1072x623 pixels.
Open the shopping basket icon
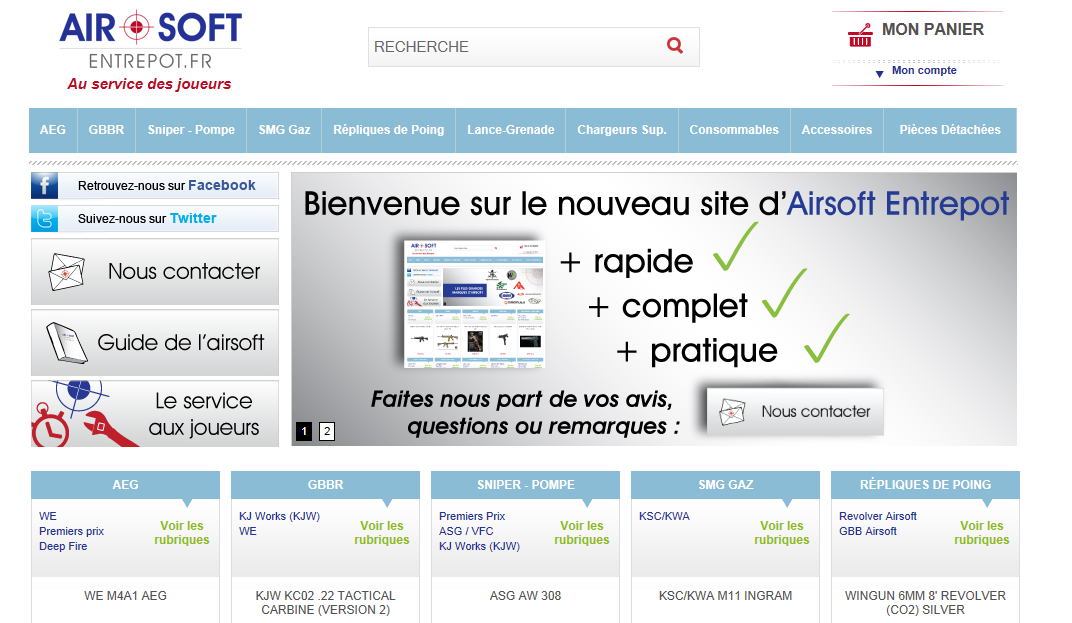pyautogui.click(x=860, y=35)
